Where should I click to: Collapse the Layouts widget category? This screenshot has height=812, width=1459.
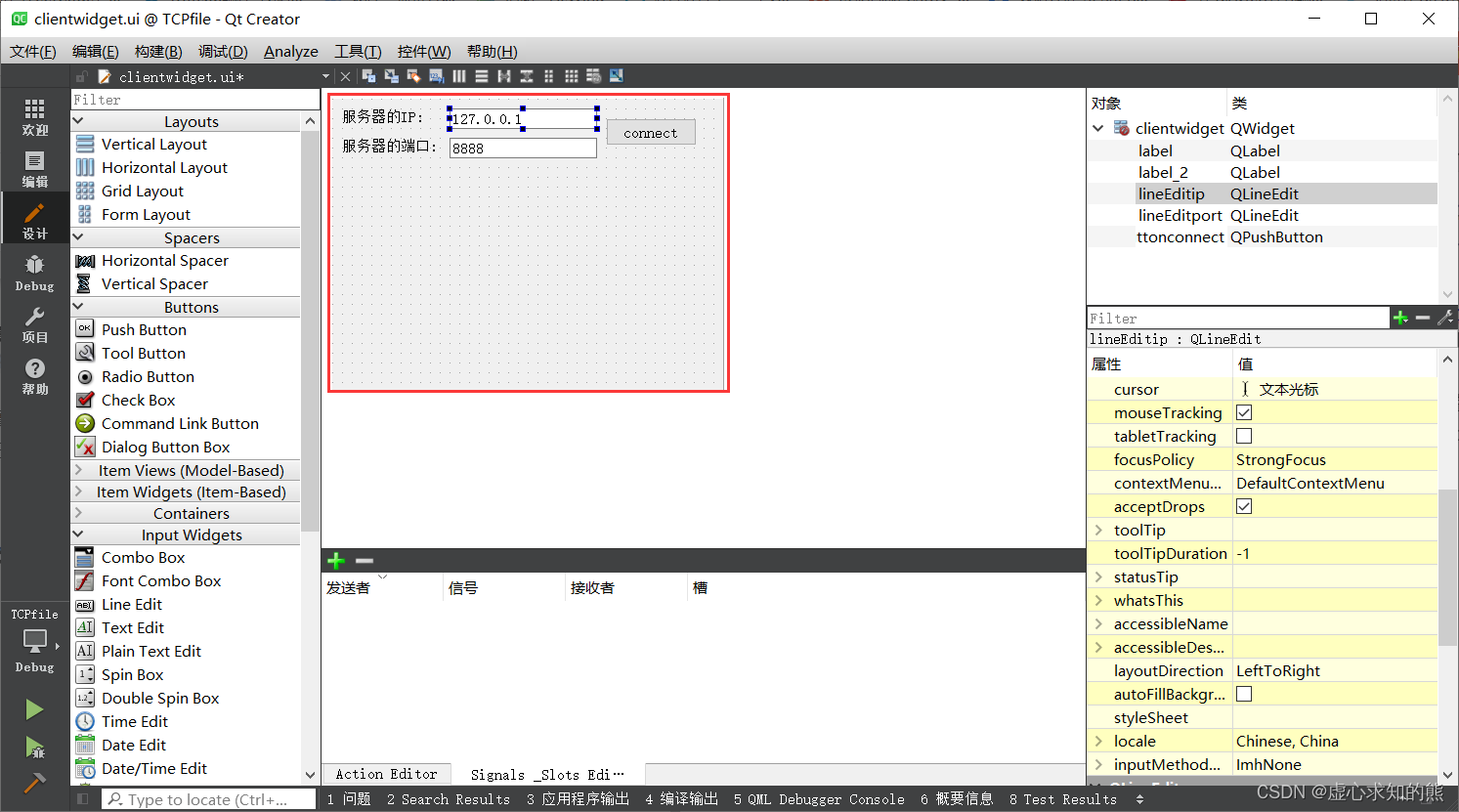[79, 121]
